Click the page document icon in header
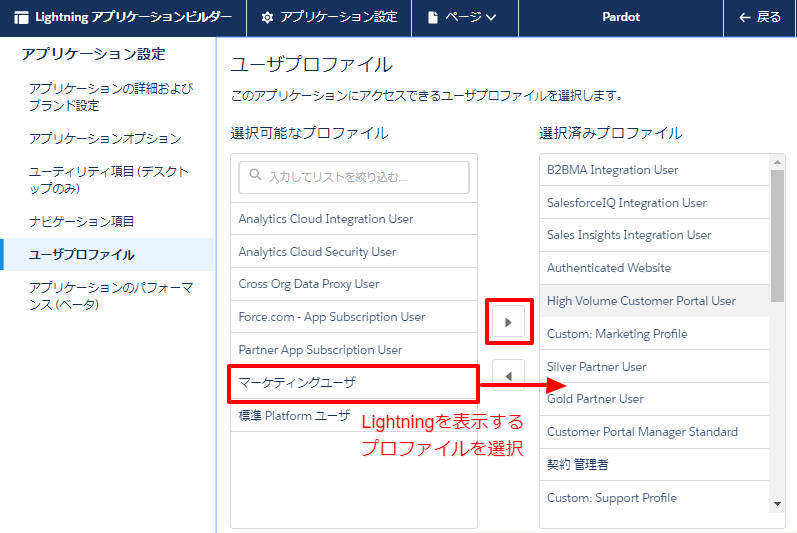Viewport: 797px width, 533px height. pyautogui.click(x=433, y=18)
